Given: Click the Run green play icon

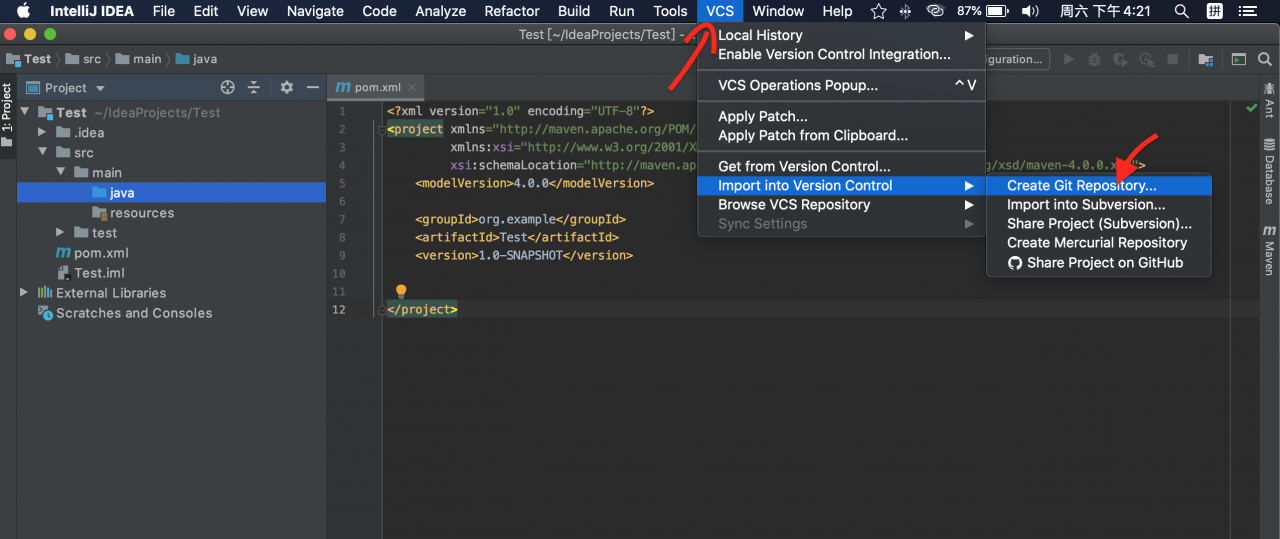Looking at the screenshot, I should pos(1069,59).
